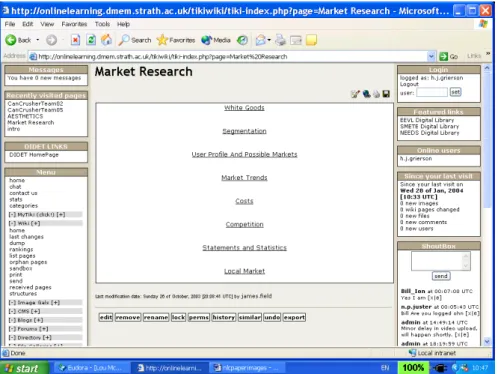This screenshot has width=498, height=374.
Task: Click the edit button below the page
Action: (106, 317)
